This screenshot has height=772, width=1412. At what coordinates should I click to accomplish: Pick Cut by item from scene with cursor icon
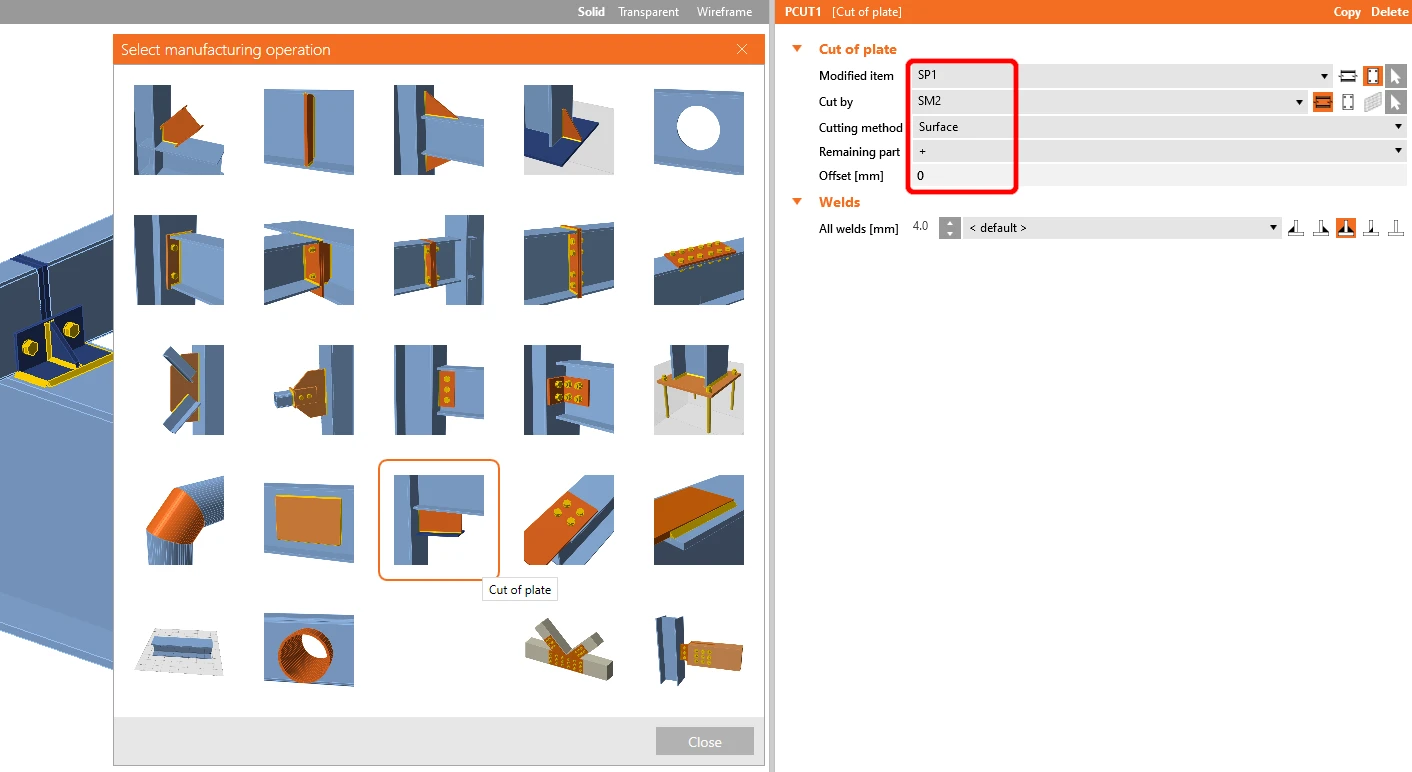click(1396, 102)
